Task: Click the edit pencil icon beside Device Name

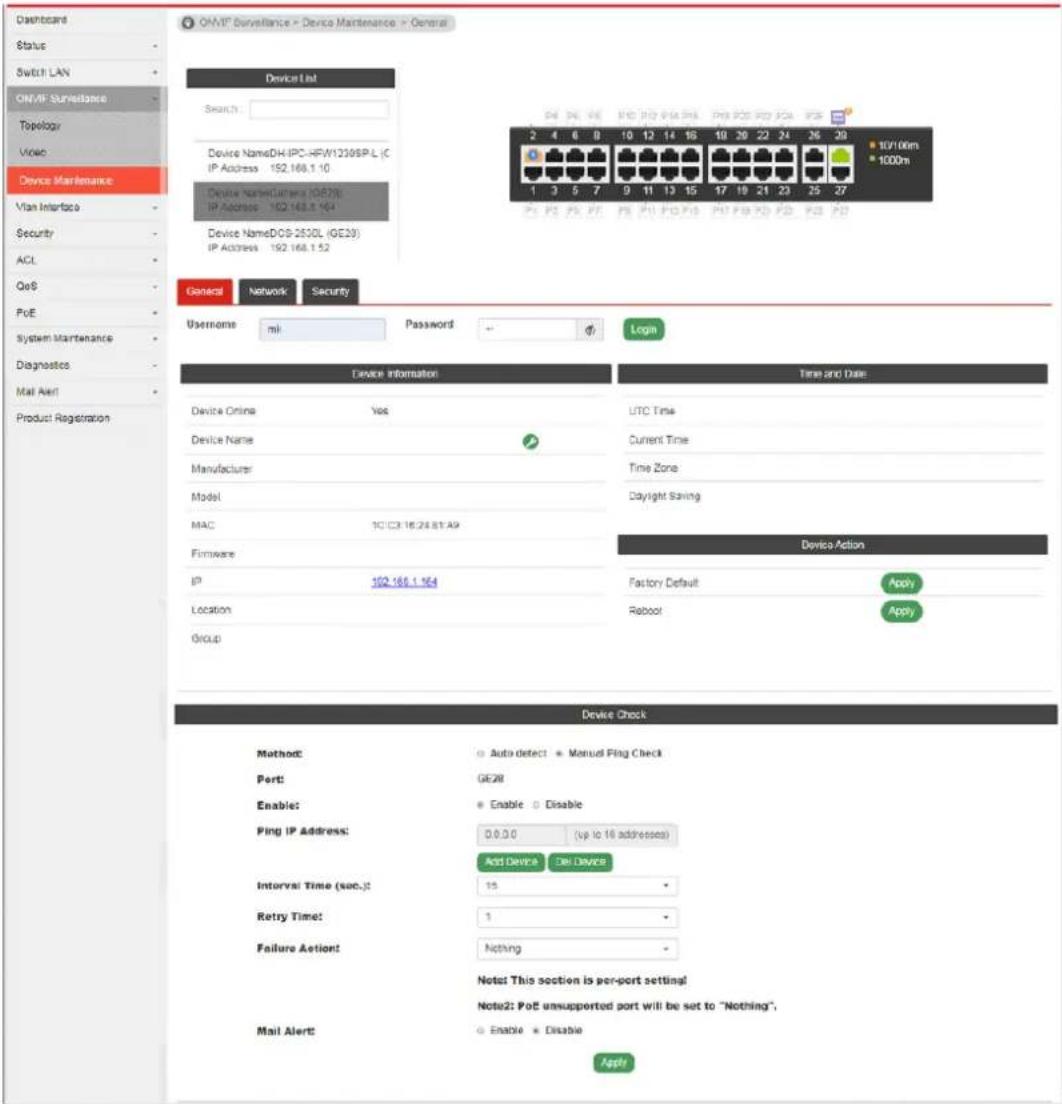Action: coord(530,441)
